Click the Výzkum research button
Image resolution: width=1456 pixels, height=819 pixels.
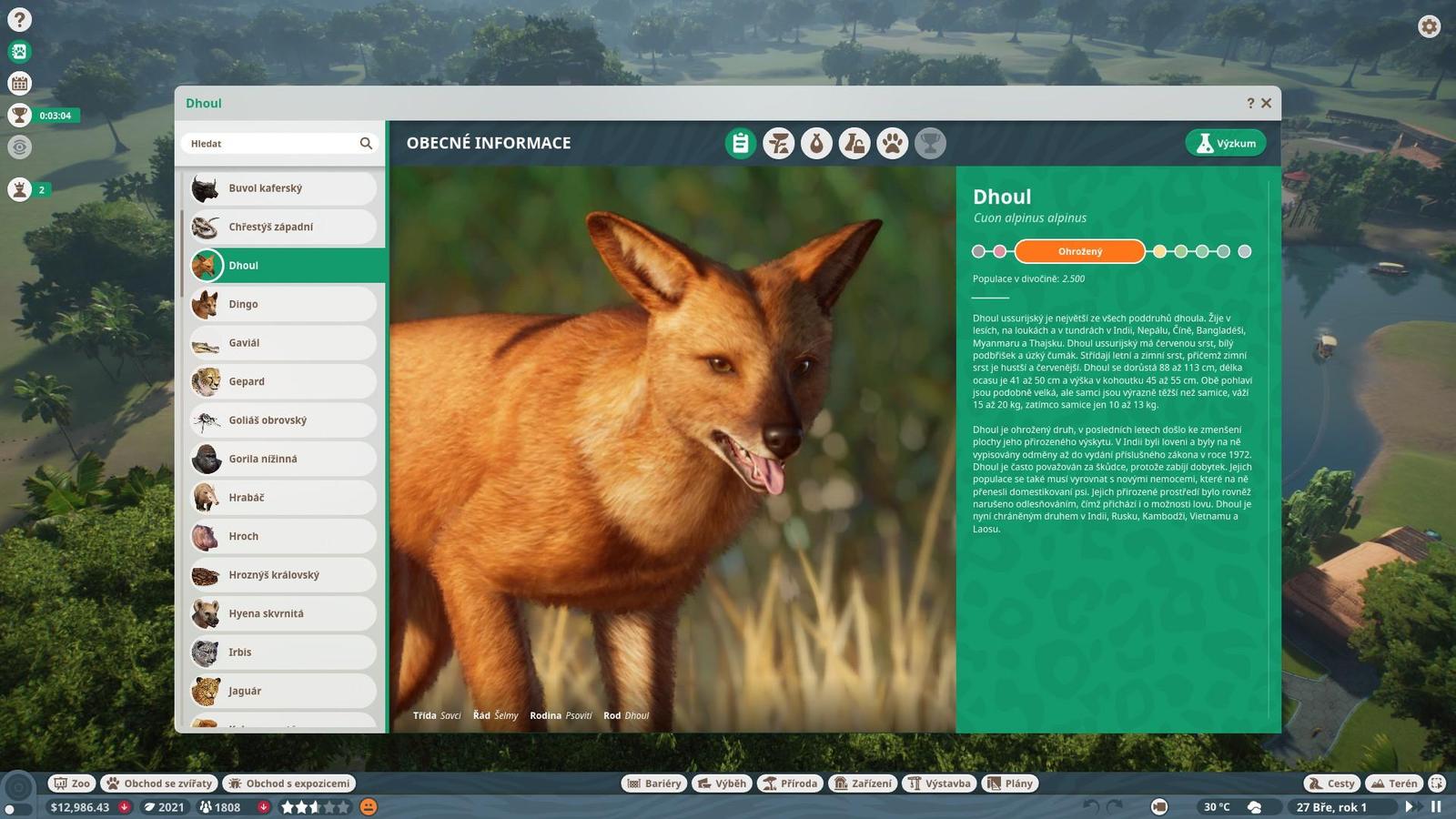(1225, 144)
